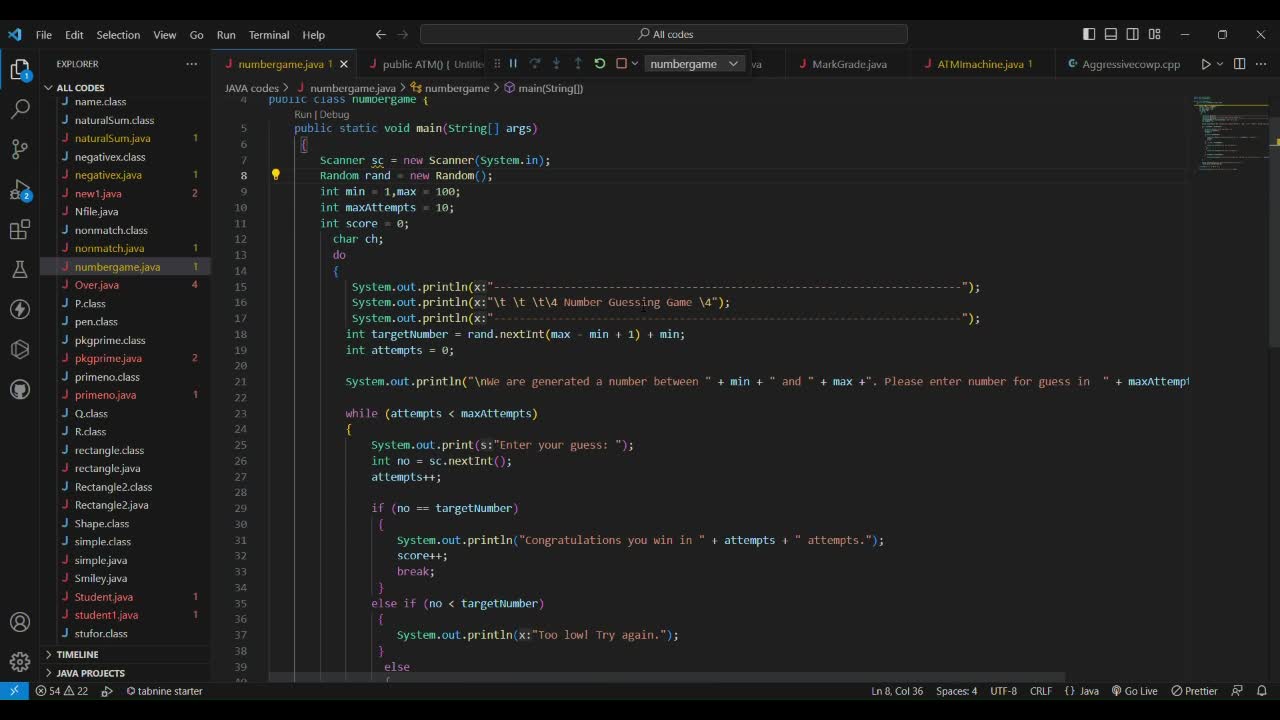Open the stop button dropdown arrow

(634, 64)
